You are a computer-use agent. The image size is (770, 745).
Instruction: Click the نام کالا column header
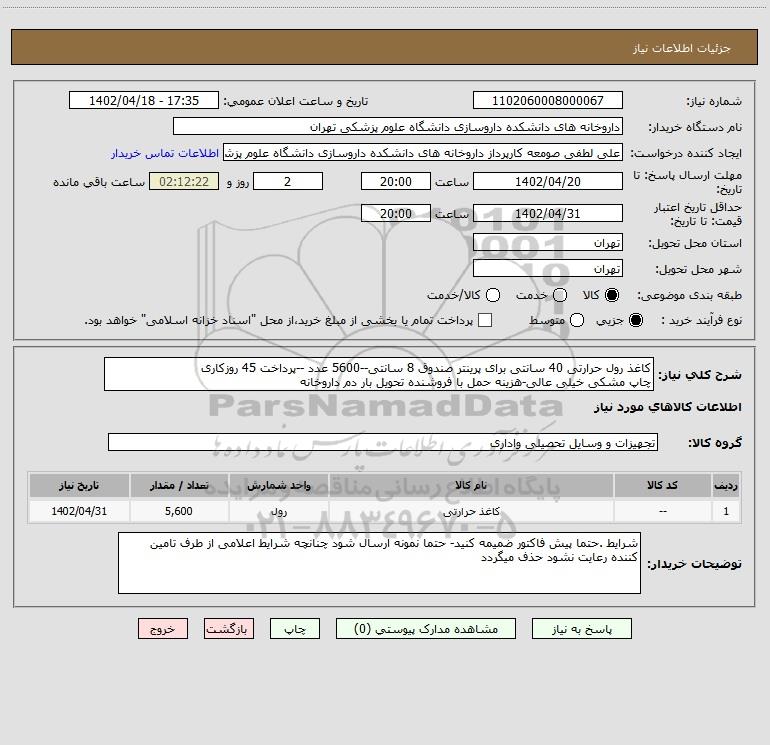tap(471, 485)
